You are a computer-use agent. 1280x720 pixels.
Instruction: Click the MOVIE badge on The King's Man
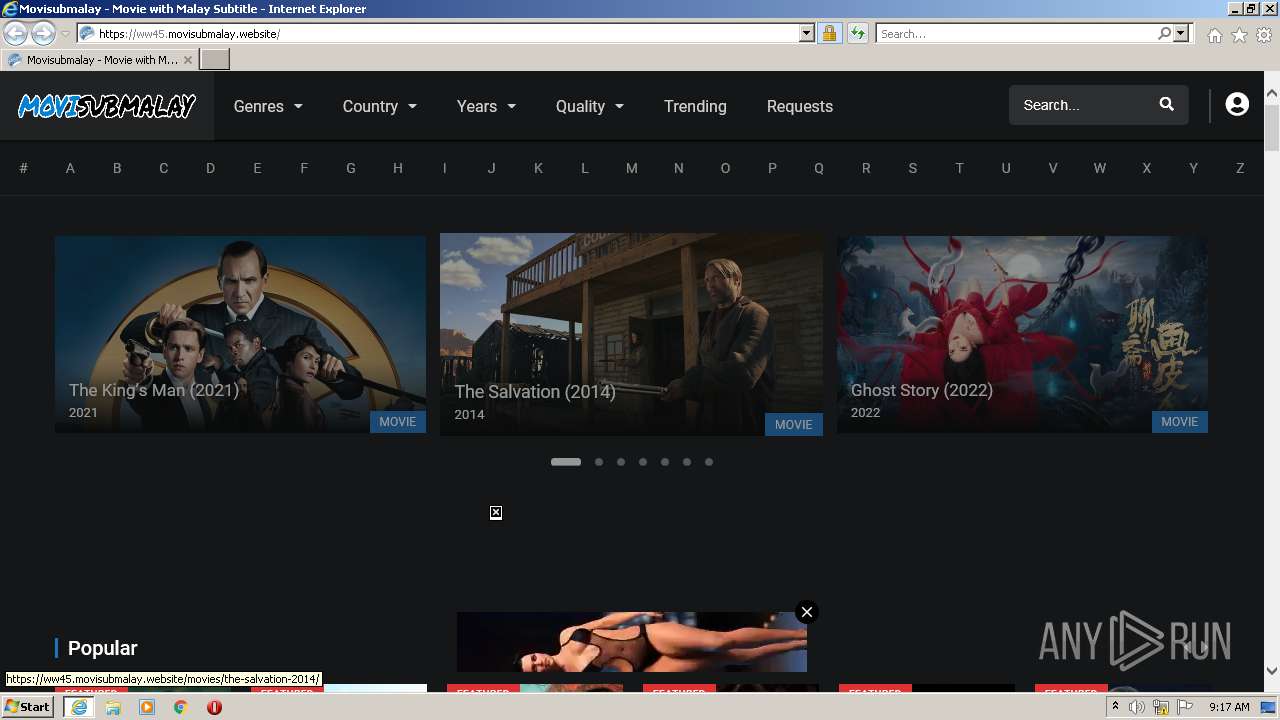(398, 422)
